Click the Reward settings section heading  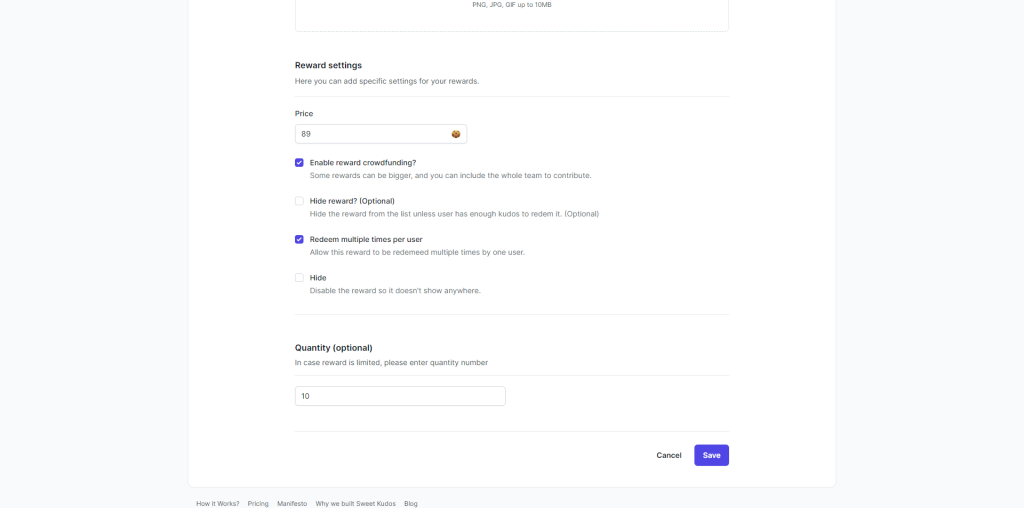click(328, 65)
